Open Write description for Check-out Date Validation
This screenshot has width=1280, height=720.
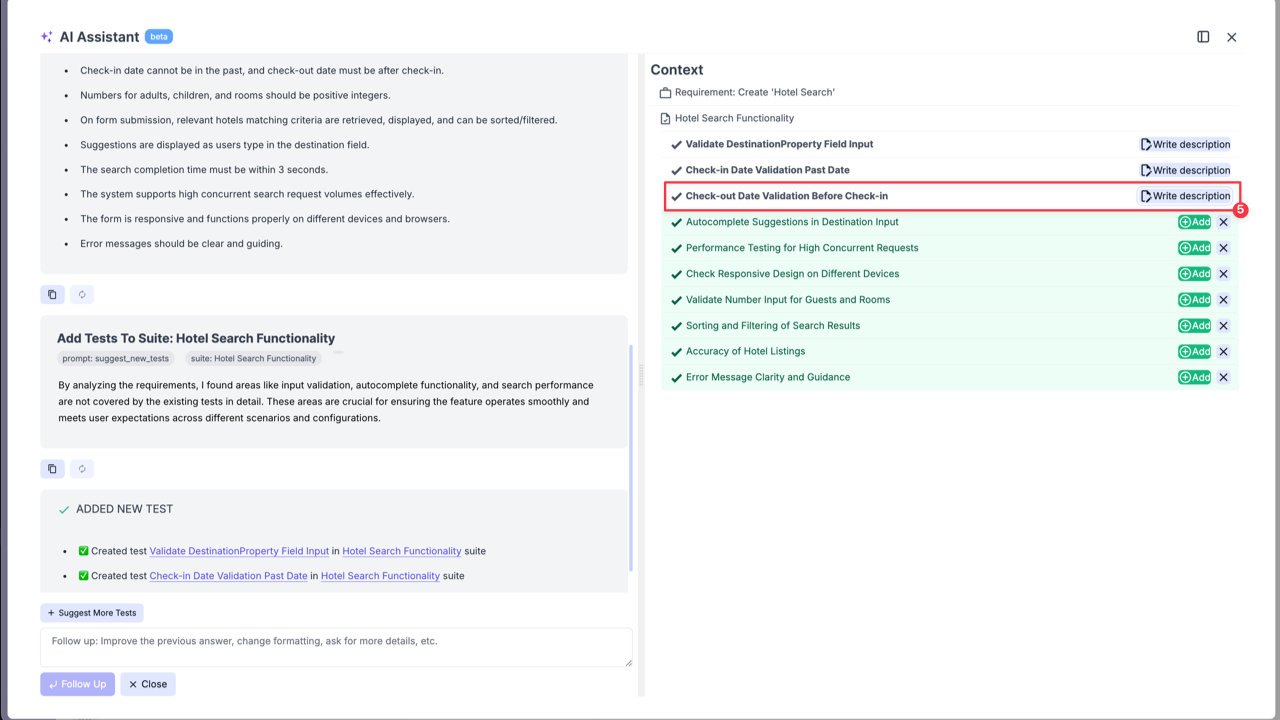(1186, 196)
